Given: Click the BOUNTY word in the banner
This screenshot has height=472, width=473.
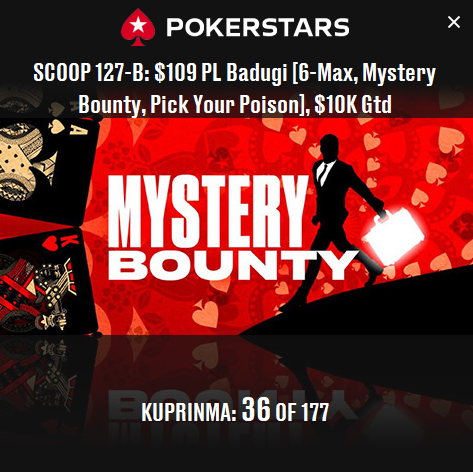Looking at the screenshot, I should point(231,265).
